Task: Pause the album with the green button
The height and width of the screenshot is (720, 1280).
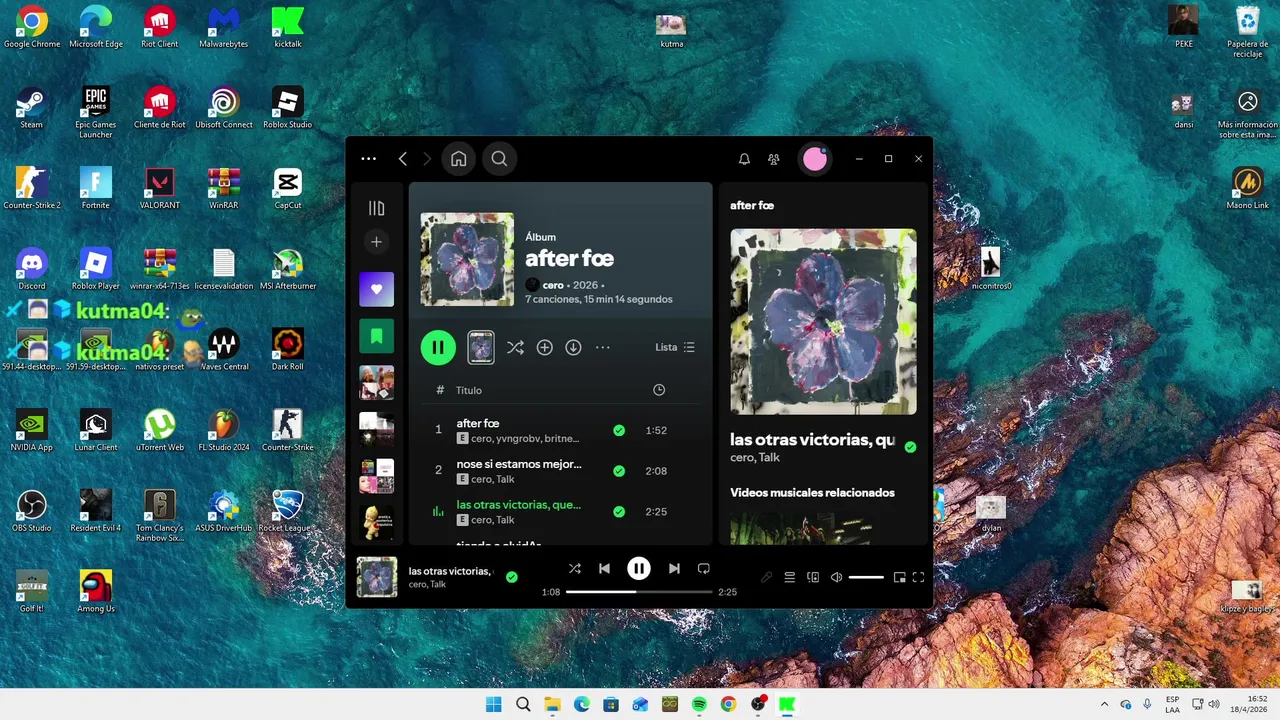Action: click(x=438, y=347)
